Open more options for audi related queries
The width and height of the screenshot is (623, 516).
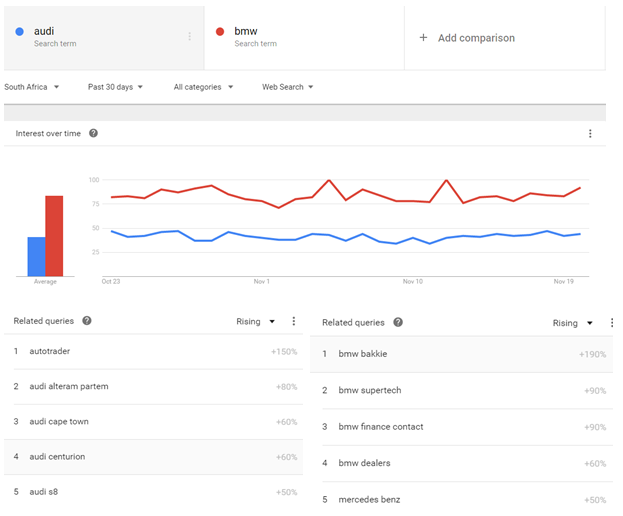click(294, 321)
